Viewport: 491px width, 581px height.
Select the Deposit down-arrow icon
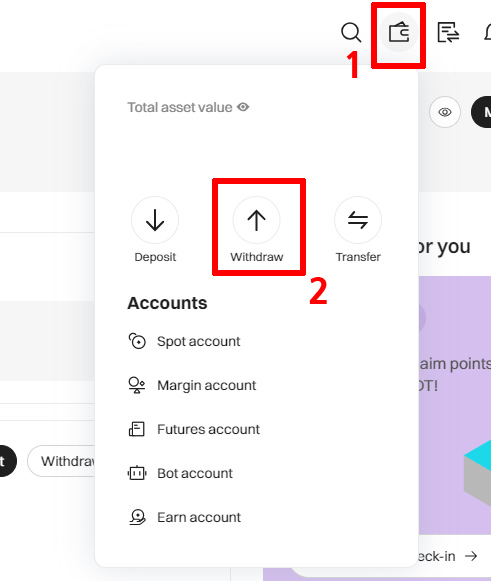[155, 220]
